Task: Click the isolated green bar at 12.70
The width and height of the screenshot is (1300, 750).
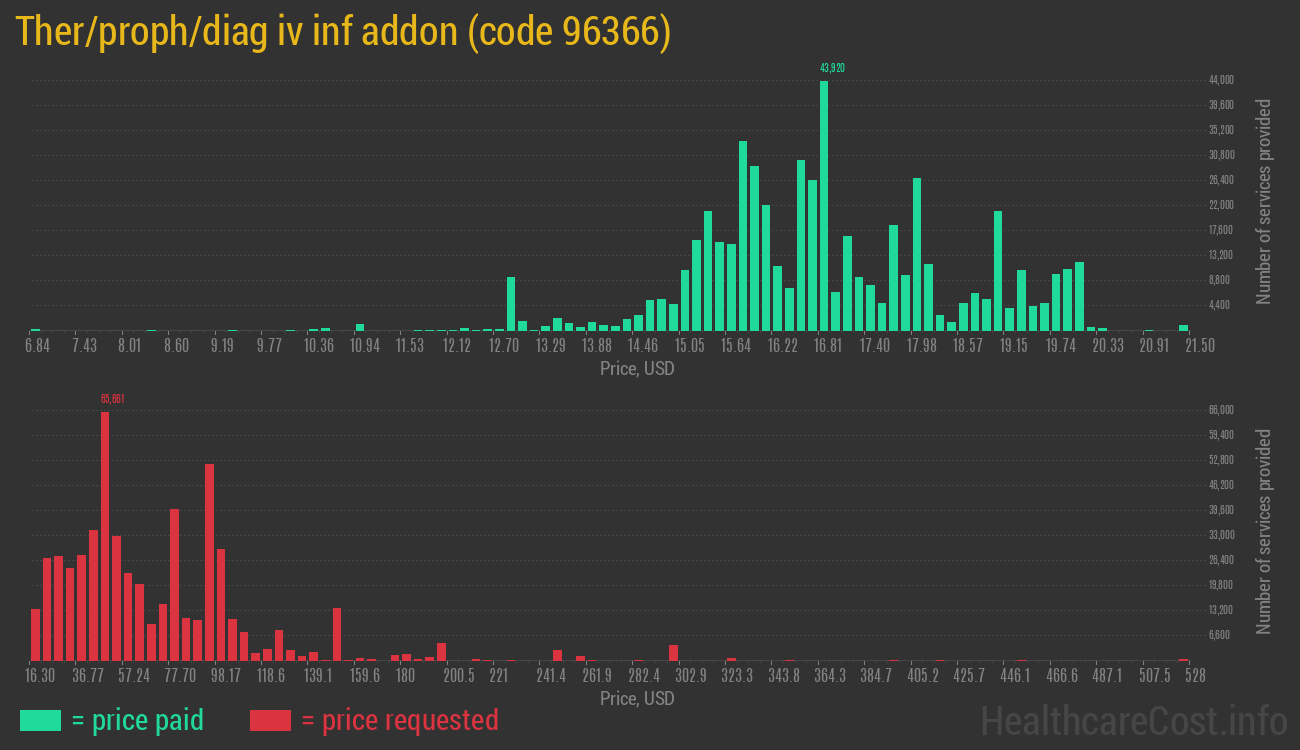Action: 511,303
